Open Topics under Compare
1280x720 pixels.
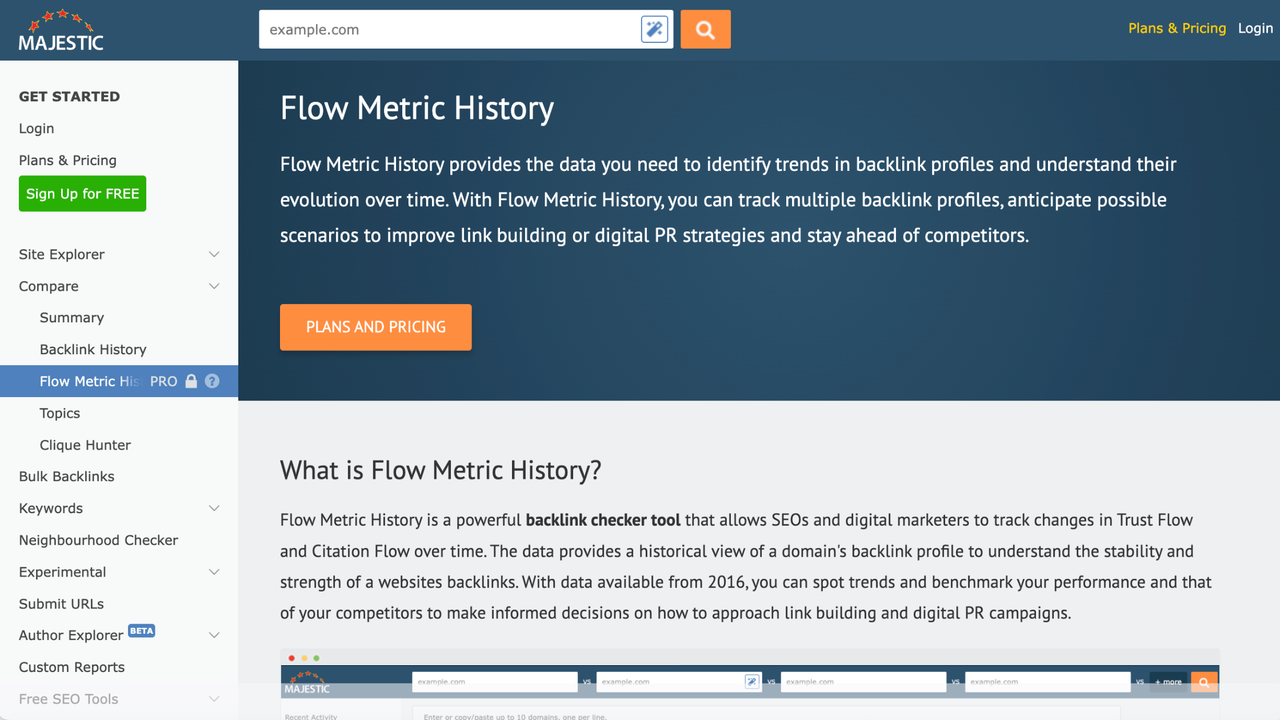[x=60, y=413]
